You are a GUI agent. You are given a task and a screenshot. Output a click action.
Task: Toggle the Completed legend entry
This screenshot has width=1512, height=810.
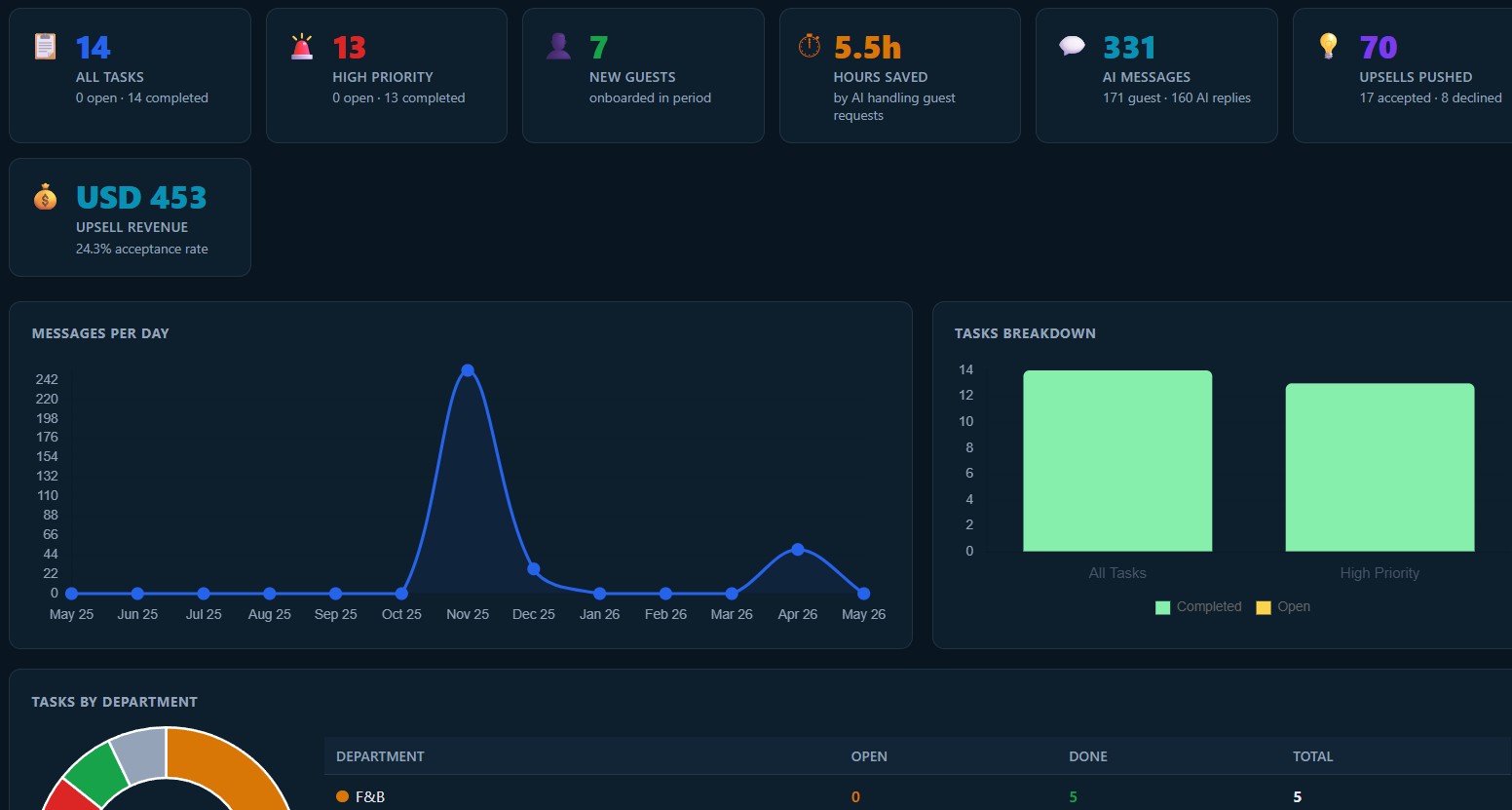[x=1198, y=606]
